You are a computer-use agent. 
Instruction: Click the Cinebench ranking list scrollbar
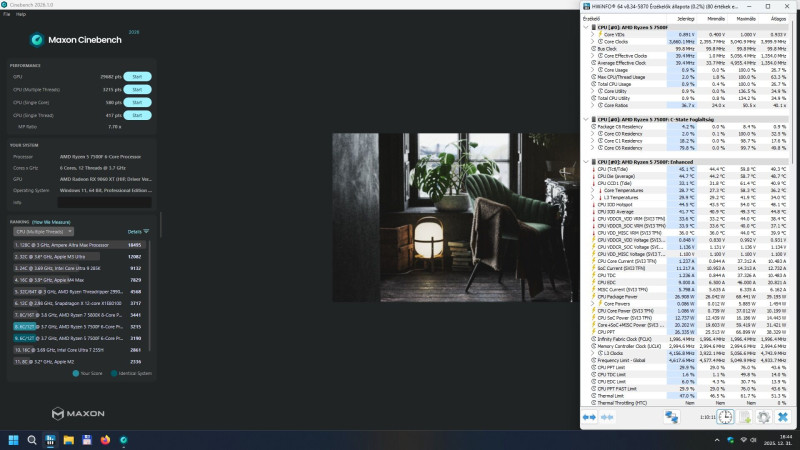(149, 296)
